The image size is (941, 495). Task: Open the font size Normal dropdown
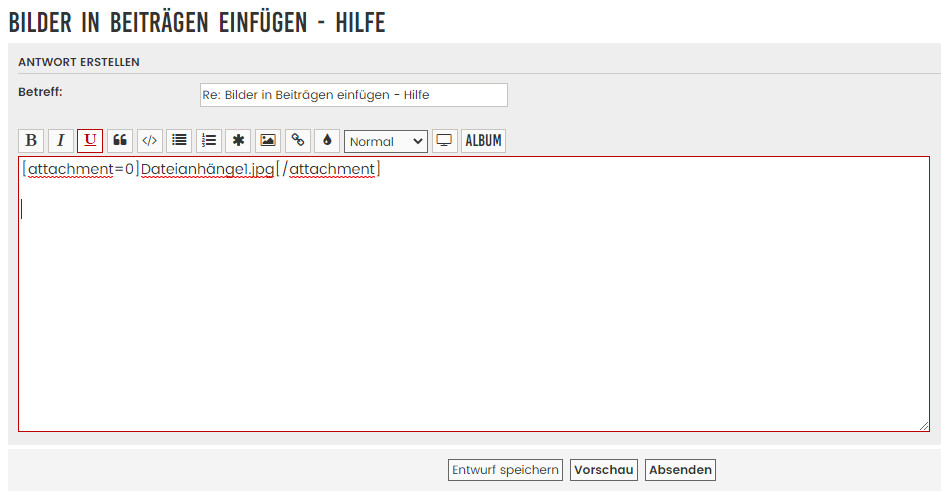[386, 142]
